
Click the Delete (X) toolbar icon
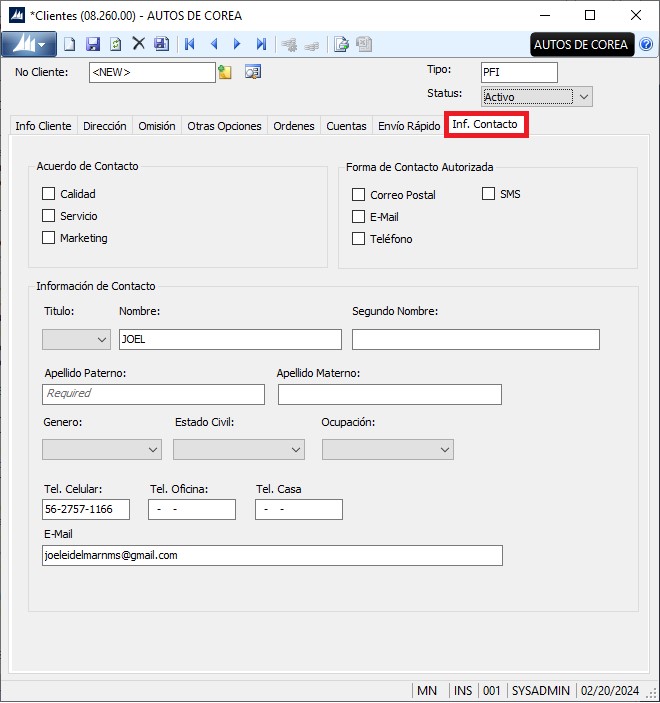[139, 44]
